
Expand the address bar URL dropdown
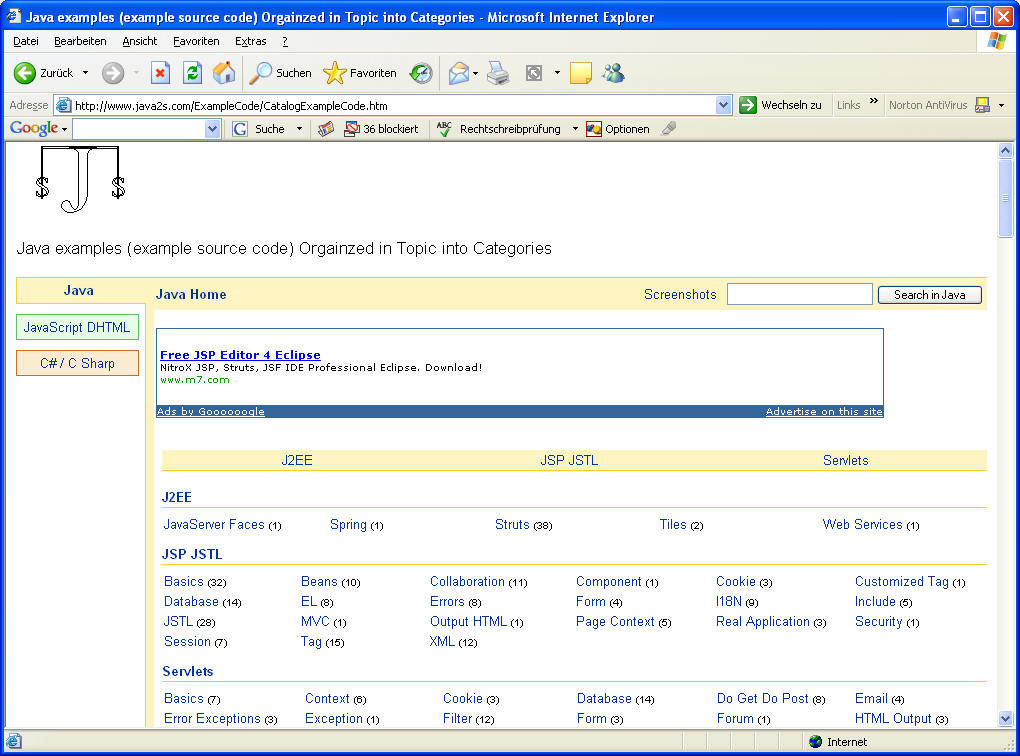tap(724, 105)
